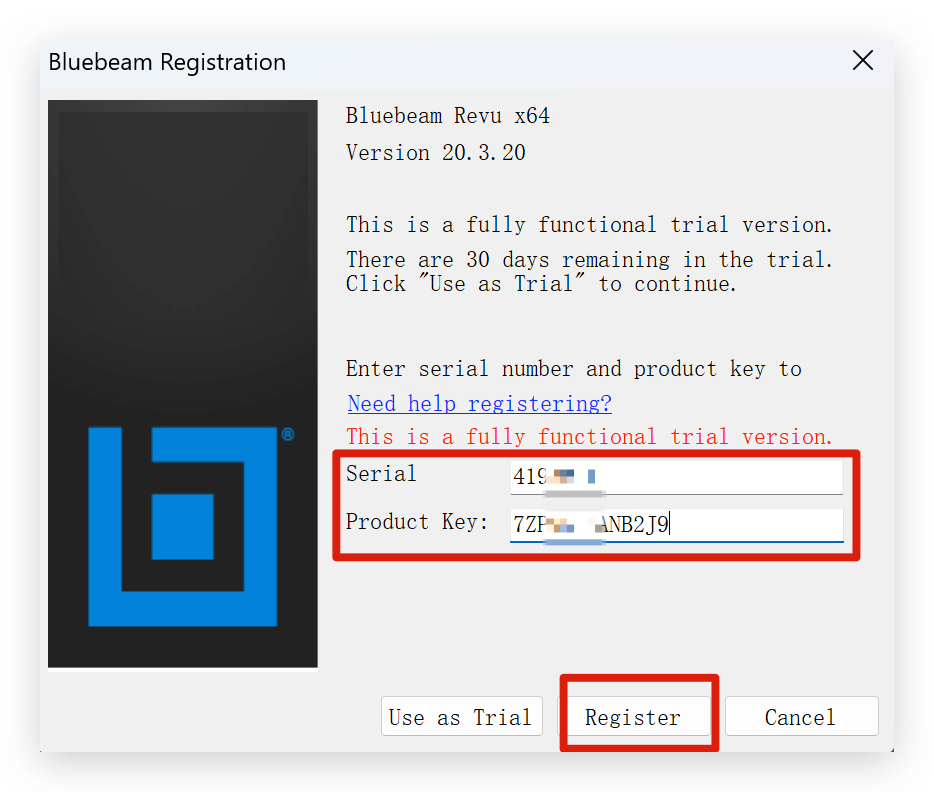This screenshot has height=792, width=934.
Task: Click the Bluebeam Registration title text
Action: click(167, 62)
